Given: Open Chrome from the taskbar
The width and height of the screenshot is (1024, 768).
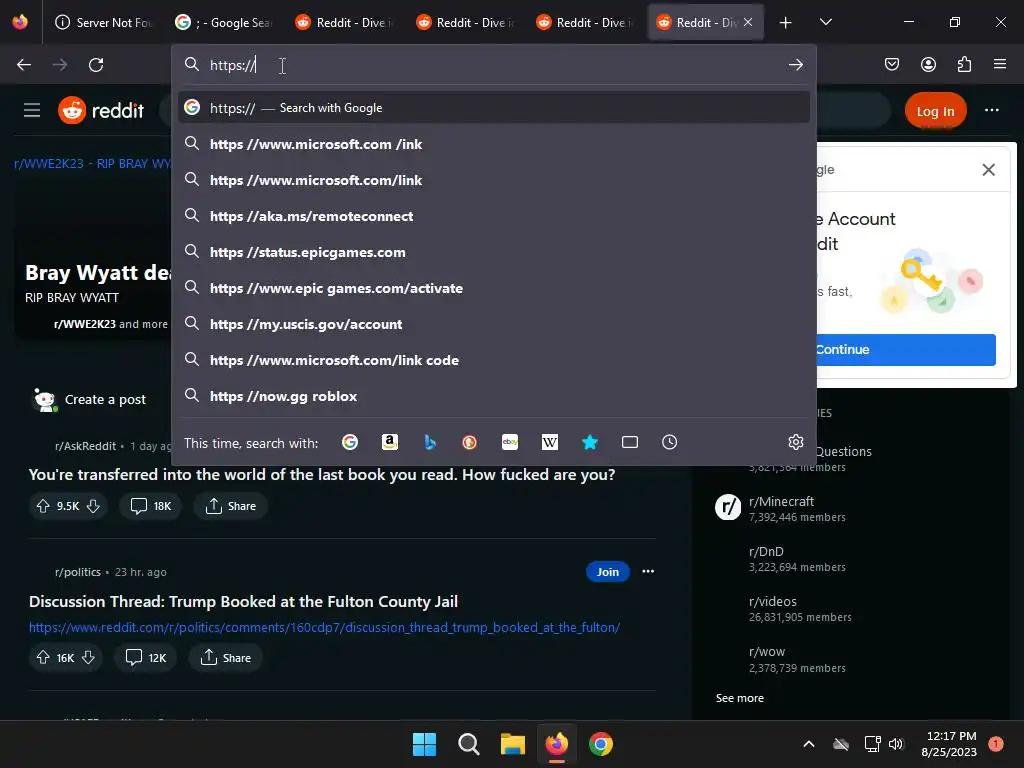Looking at the screenshot, I should pos(601,744).
